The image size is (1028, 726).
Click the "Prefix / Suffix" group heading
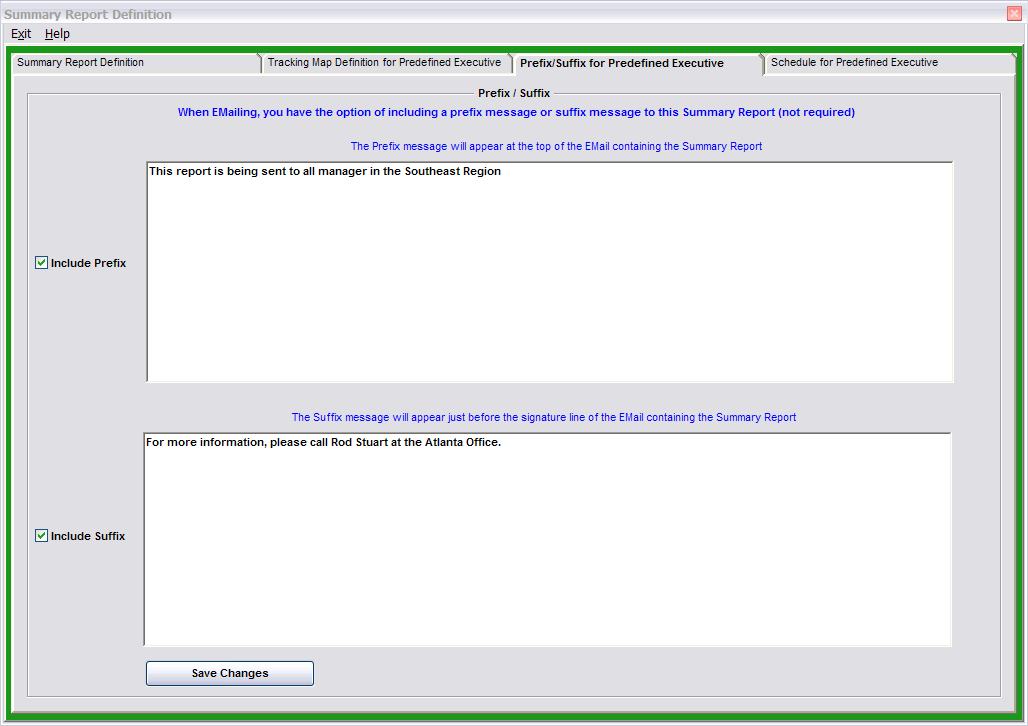click(x=514, y=93)
